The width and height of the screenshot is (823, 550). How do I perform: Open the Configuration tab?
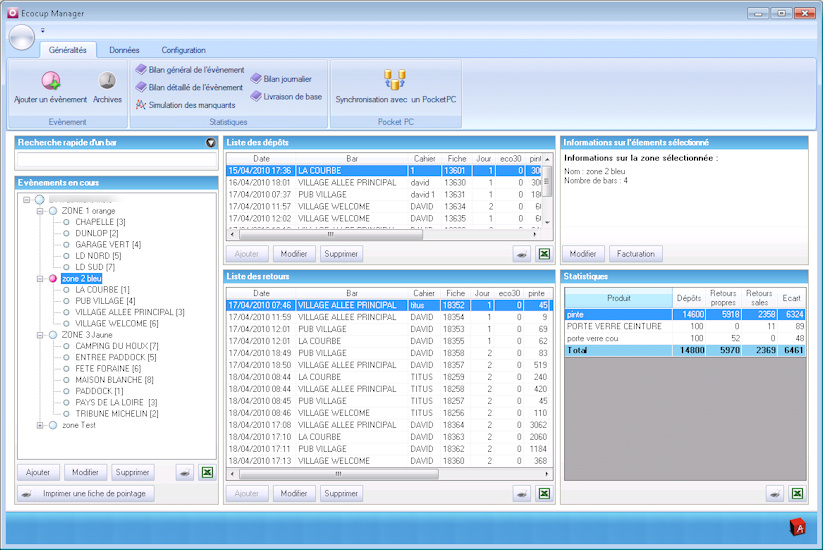pyautogui.click(x=183, y=50)
